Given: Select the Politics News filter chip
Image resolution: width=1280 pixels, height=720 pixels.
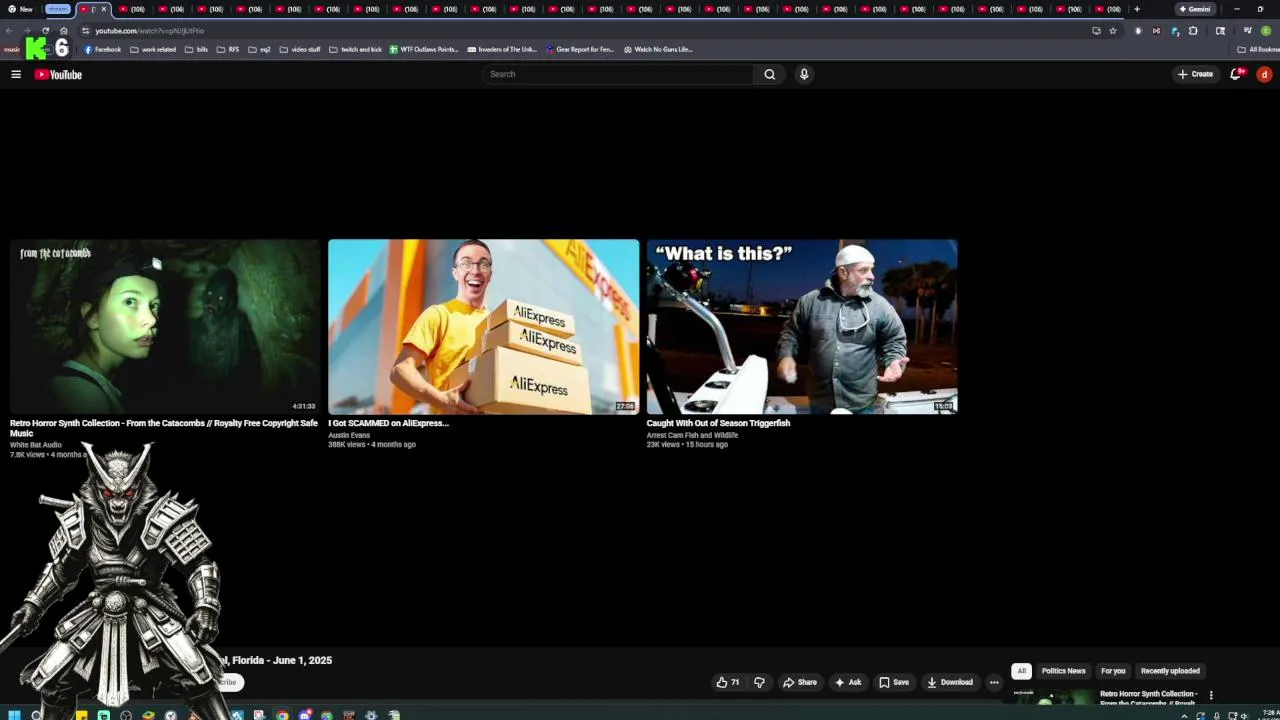Looking at the screenshot, I should coord(1063,671).
